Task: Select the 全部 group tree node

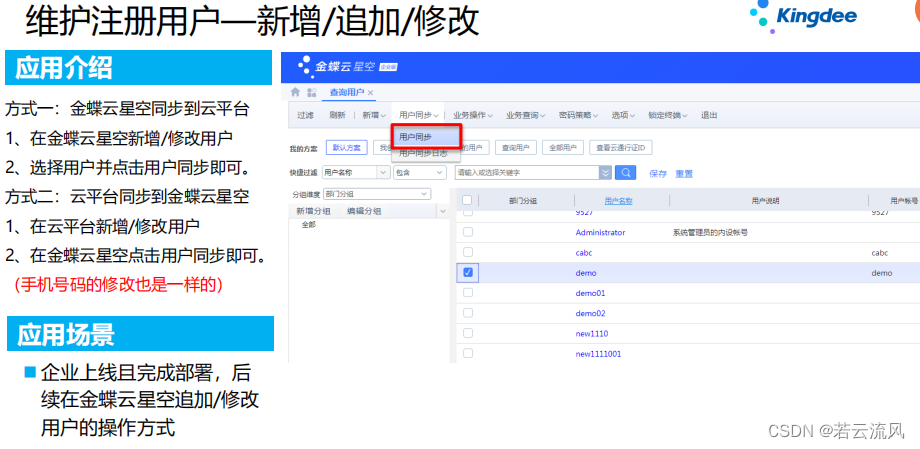Action: coord(308,225)
